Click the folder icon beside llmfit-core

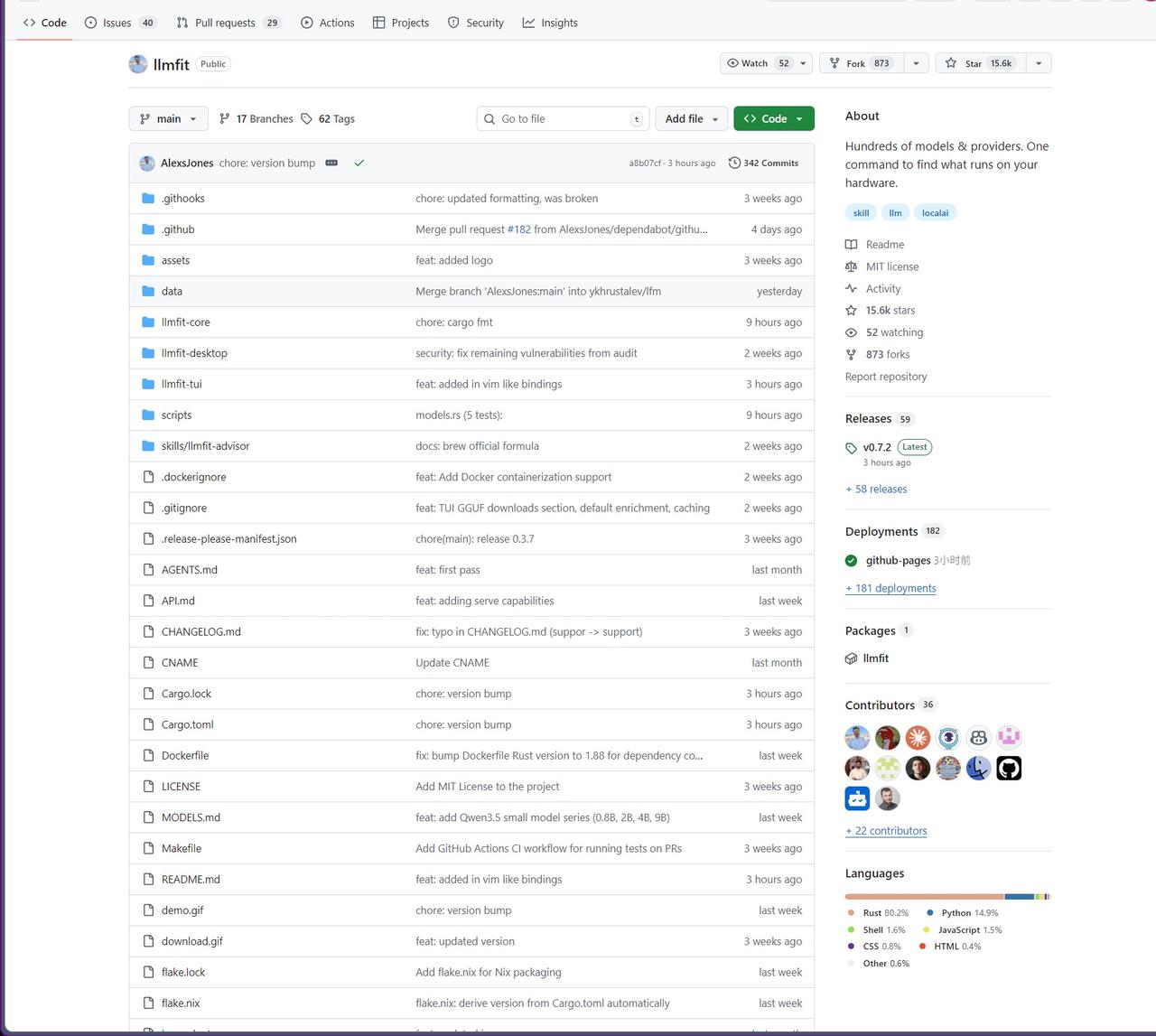(148, 322)
